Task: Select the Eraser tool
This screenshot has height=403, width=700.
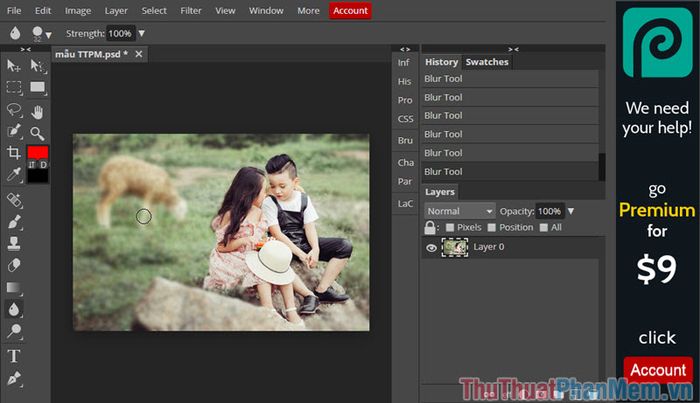Action: (x=14, y=265)
